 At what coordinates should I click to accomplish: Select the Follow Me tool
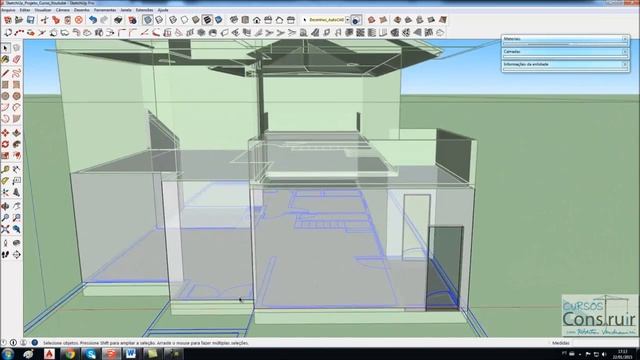[16, 144]
